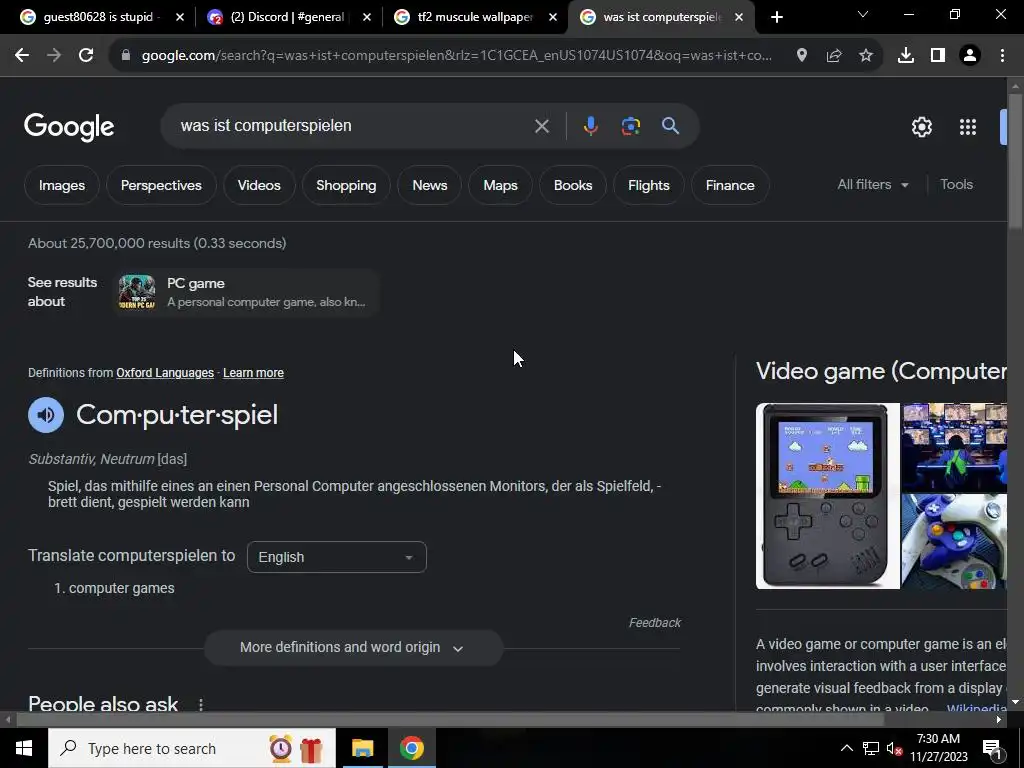Close the tf2 muscule wallpaper tab
Screen dimensions: 1024x768
(x=552, y=18)
